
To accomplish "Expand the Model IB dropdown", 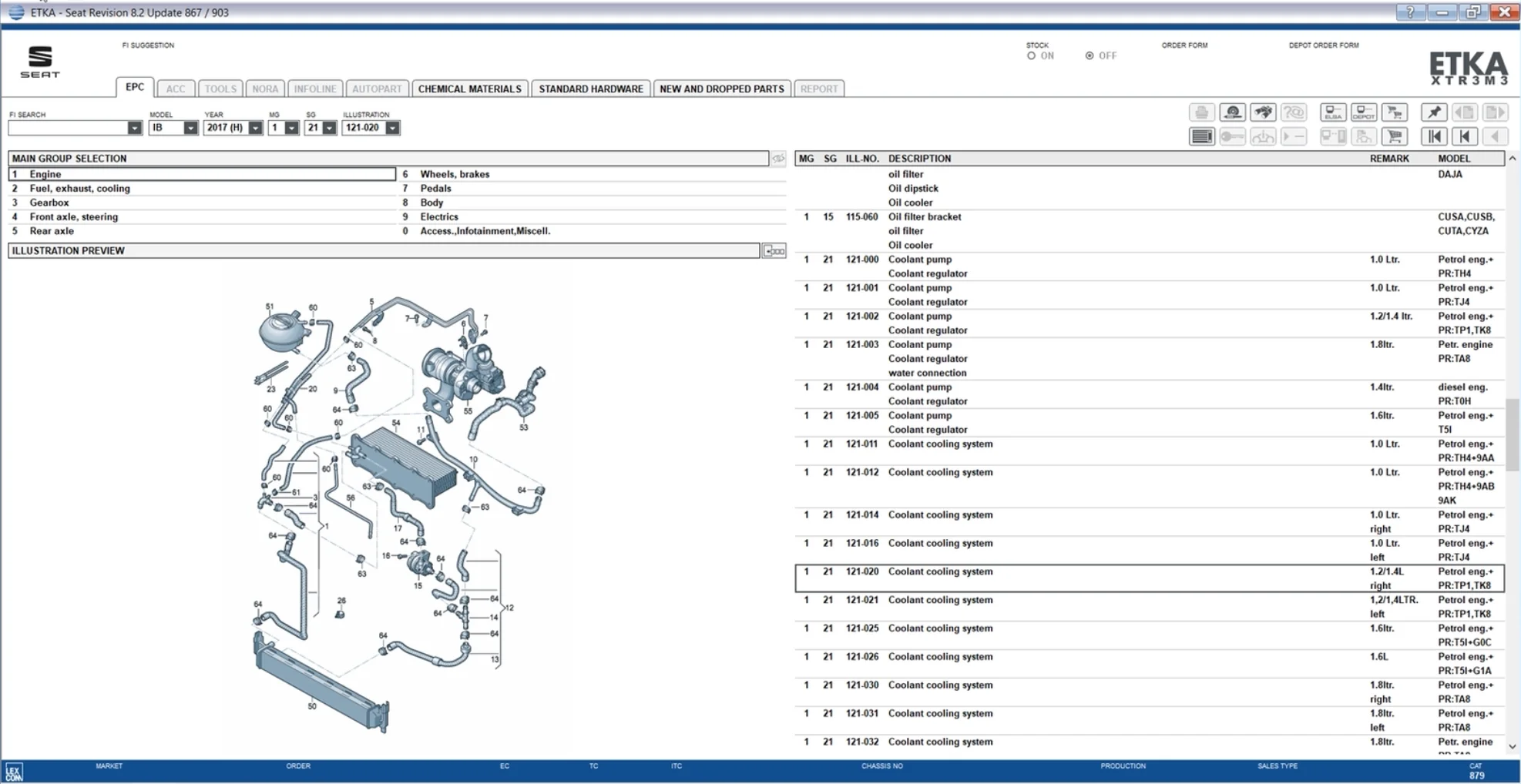I will click(x=190, y=128).
